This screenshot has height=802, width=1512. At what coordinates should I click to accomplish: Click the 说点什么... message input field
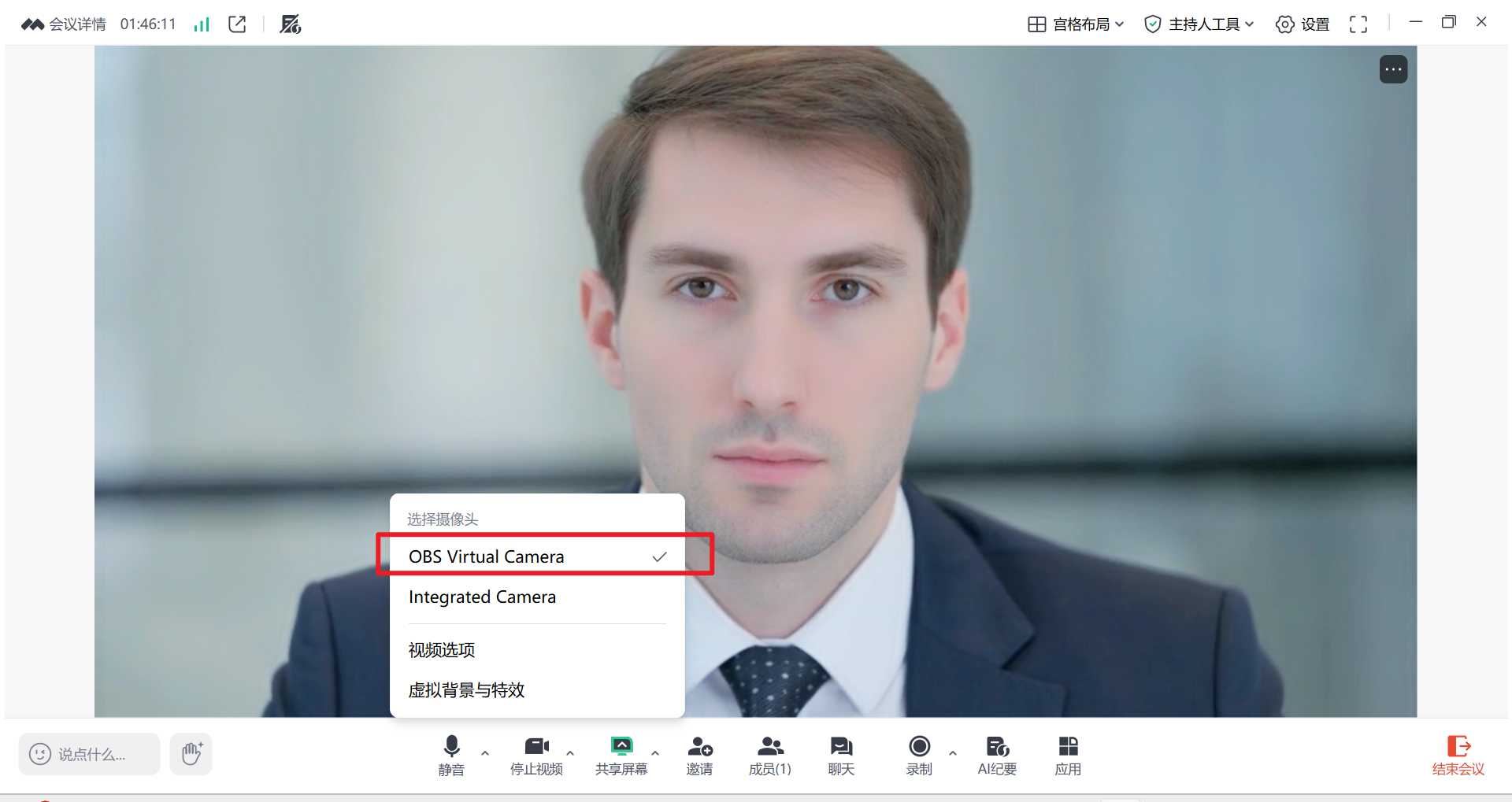pos(89,754)
